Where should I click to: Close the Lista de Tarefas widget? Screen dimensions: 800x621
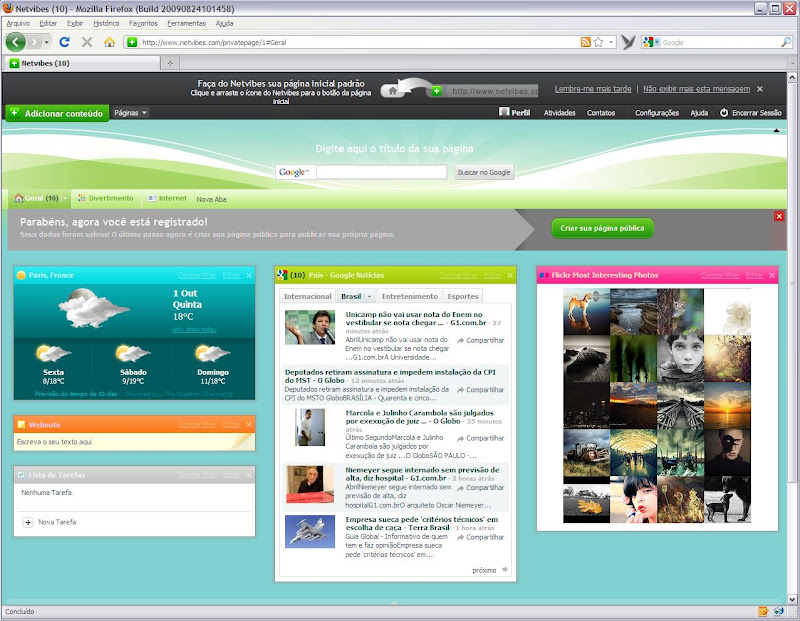(249, 475)
